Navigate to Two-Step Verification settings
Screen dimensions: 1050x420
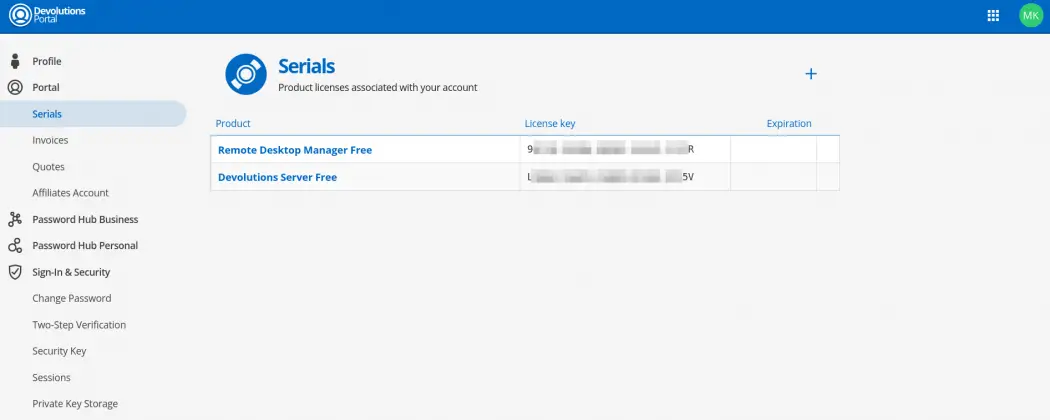[x=79, y=325]
